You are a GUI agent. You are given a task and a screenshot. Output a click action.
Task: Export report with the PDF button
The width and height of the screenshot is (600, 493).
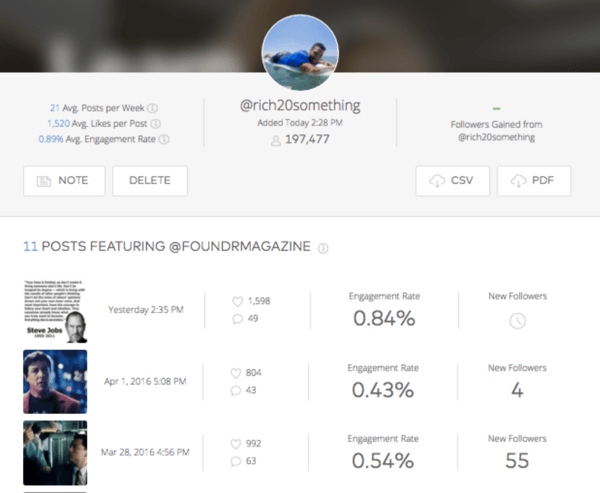tap(534, 181)
